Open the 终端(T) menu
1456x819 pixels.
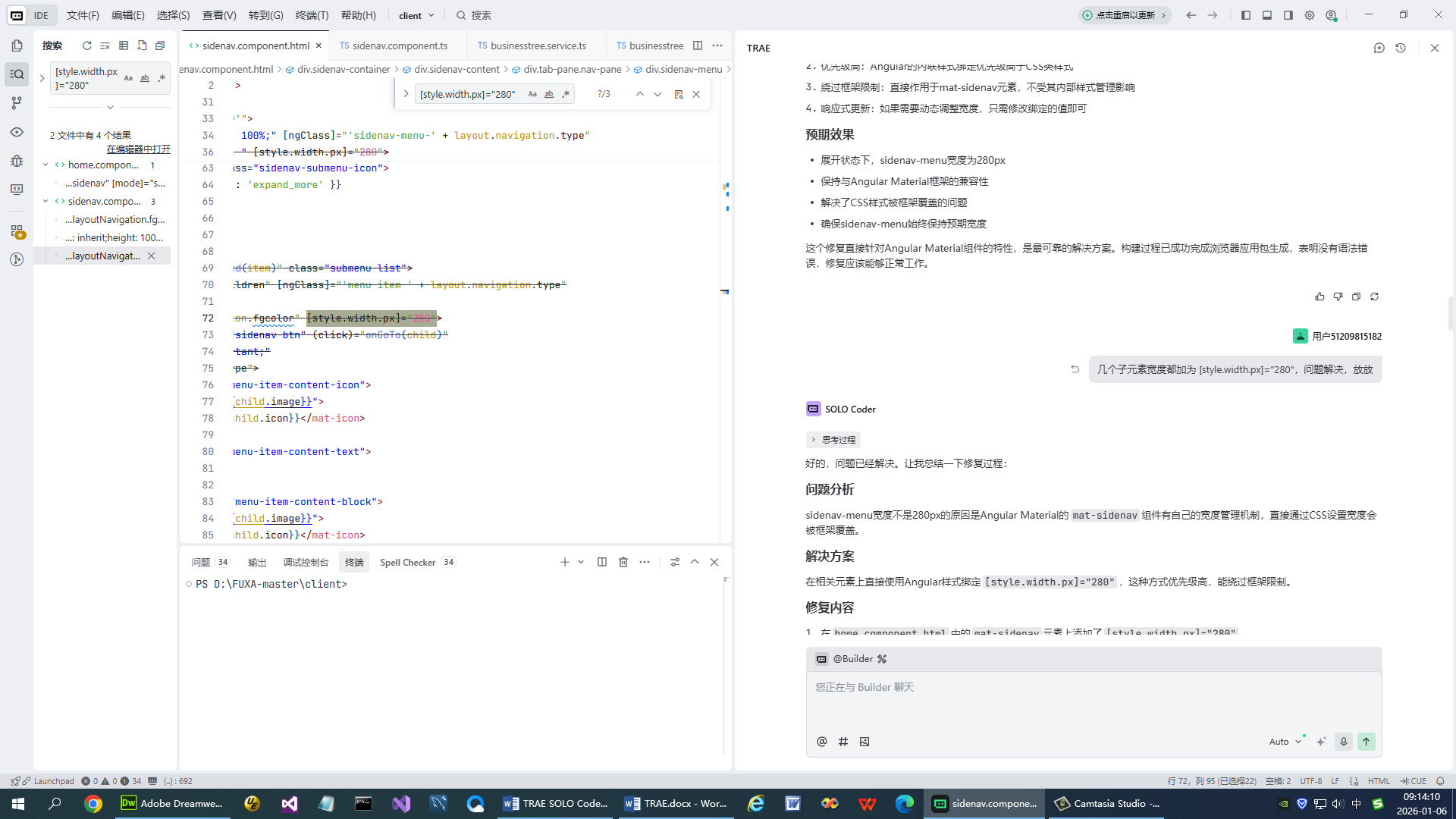312,15
